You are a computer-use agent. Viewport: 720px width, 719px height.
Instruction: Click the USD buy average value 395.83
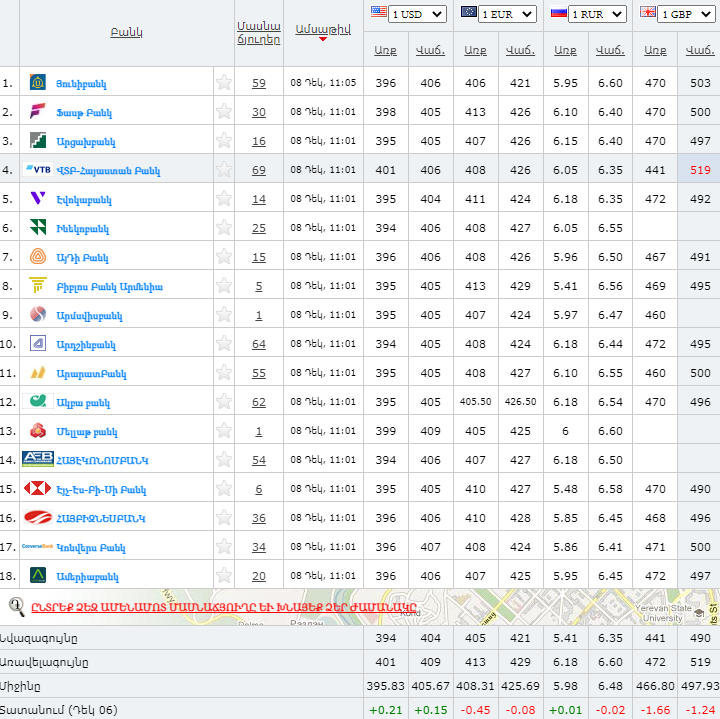(385, 686)
